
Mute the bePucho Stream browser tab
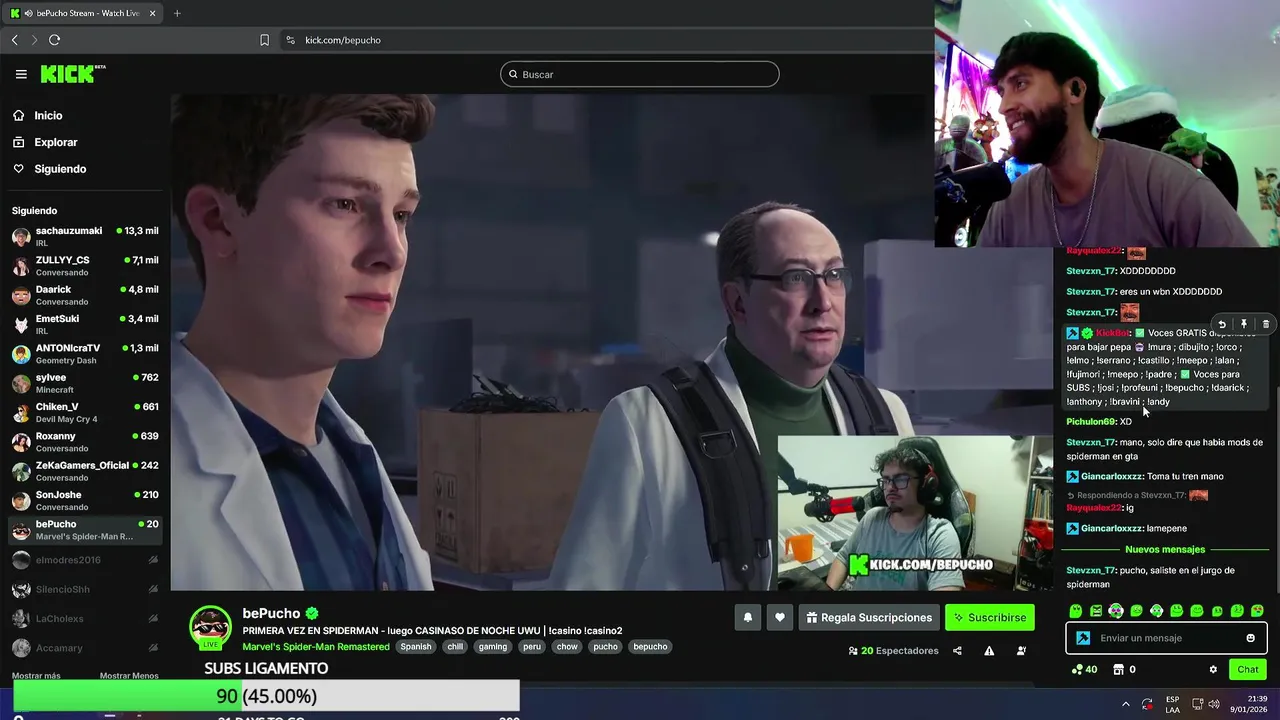point(30,13)
